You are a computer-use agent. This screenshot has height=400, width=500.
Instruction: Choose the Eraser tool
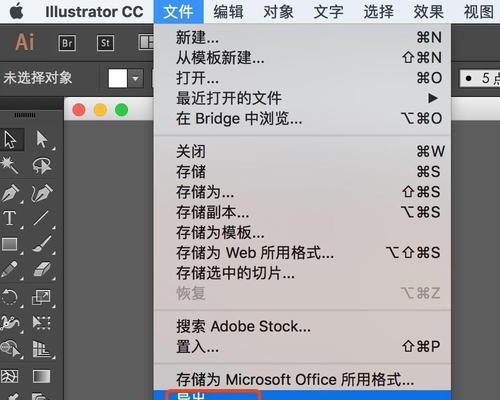click(x=42, y=269)
